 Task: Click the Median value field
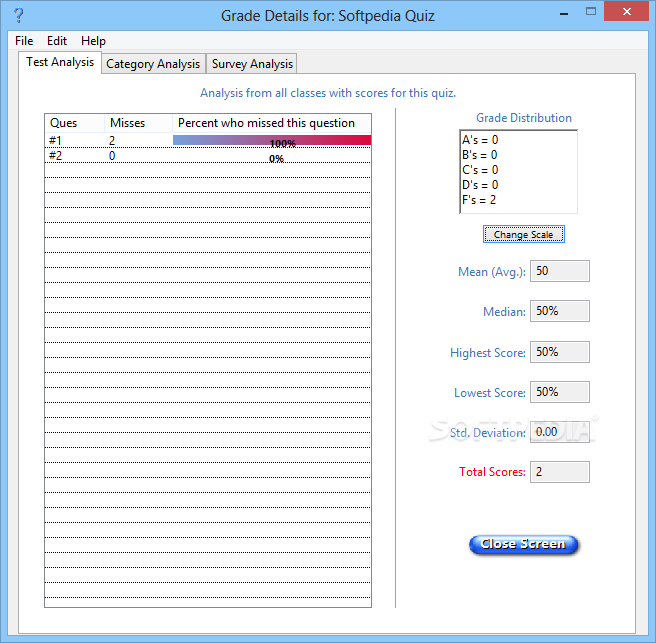pos(559,311)
